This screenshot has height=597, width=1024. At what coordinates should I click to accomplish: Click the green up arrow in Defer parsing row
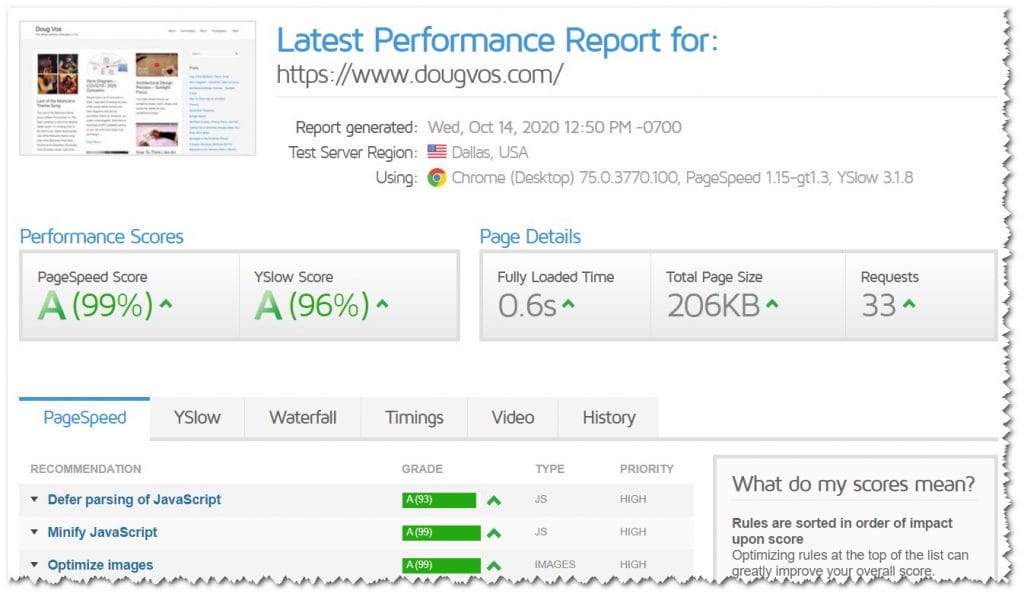point(494,501)
